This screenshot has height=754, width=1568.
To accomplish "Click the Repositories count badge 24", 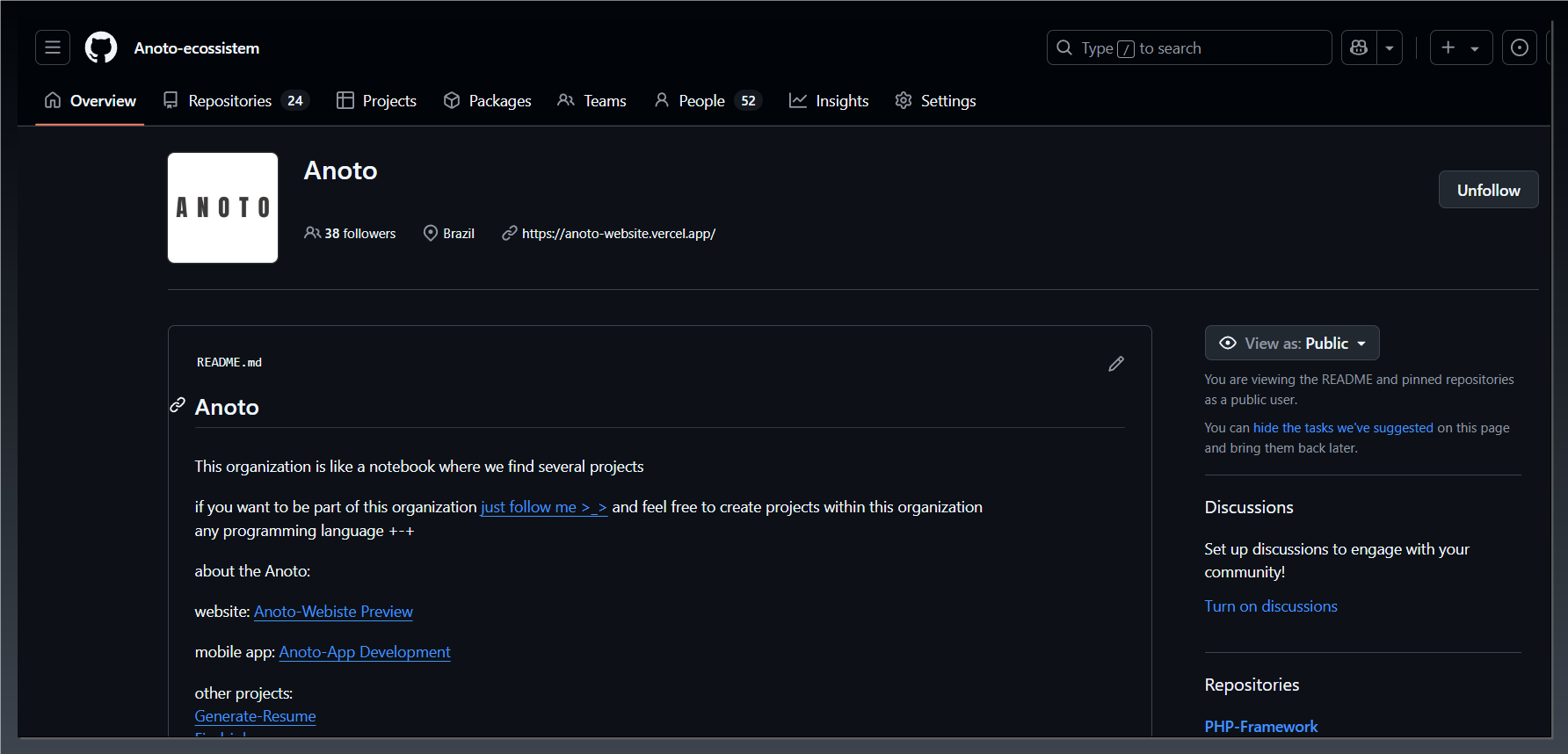I will [295, 101].
